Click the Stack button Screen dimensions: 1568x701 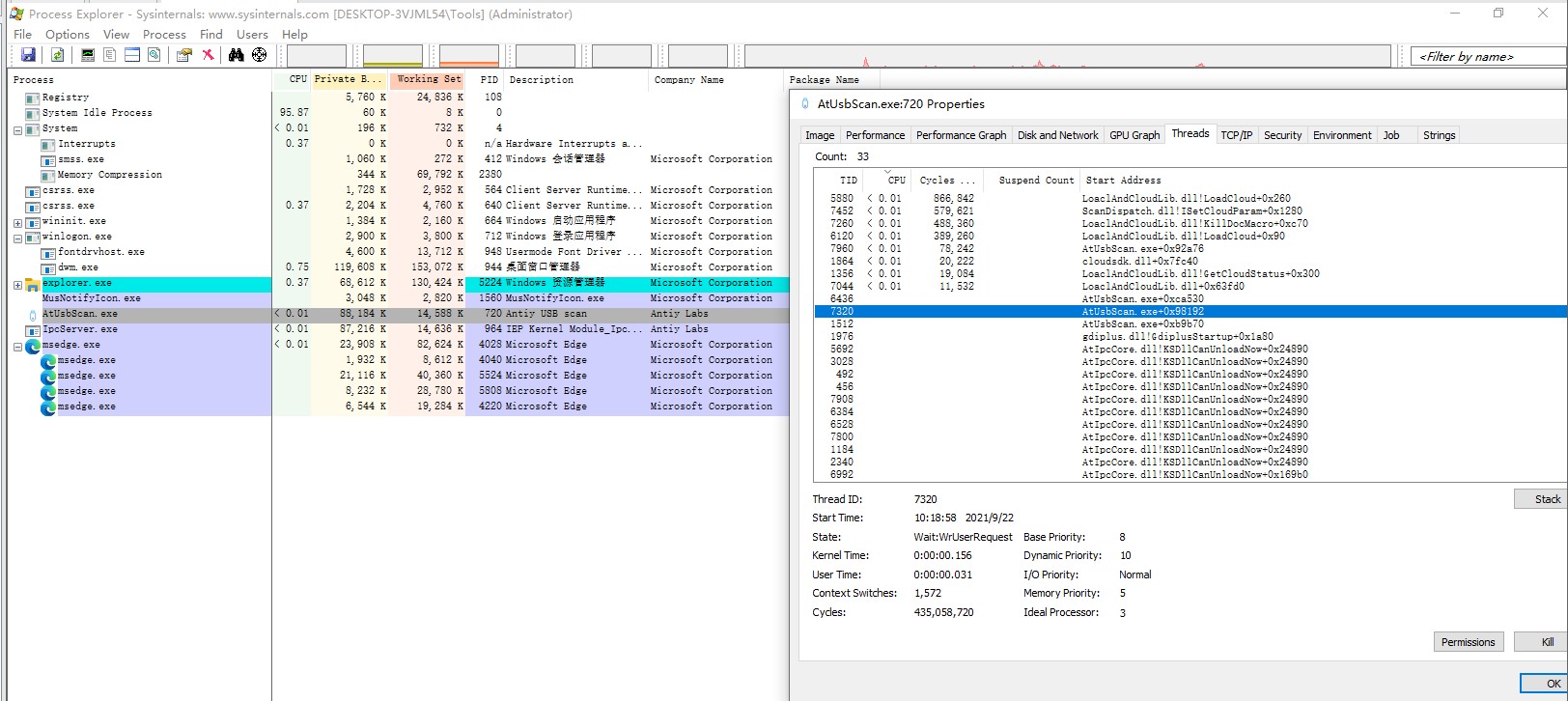(1541, 499)
